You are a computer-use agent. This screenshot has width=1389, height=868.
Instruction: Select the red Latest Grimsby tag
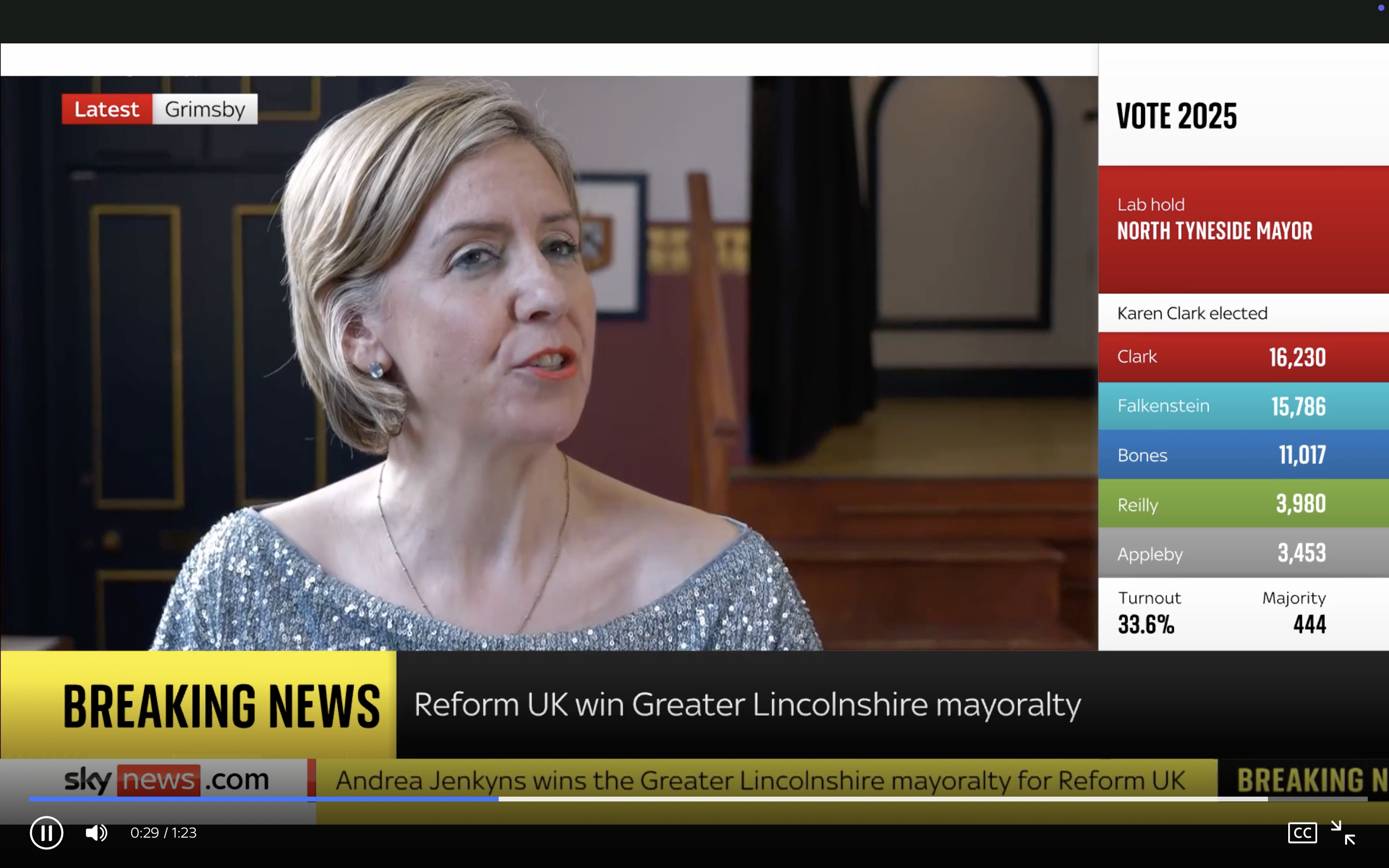coord(159,108)
